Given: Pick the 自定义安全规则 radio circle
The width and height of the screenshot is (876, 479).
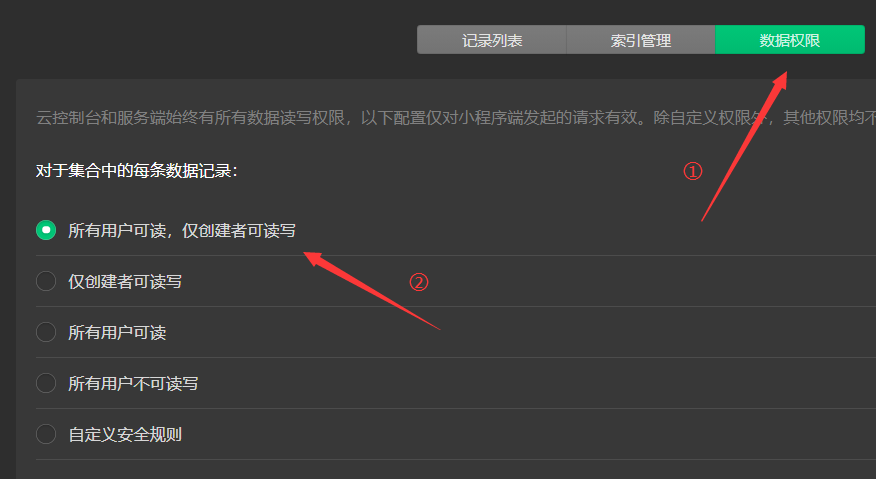Looking at the screenshot, I should pyautogui.click(x=46, y=434).
